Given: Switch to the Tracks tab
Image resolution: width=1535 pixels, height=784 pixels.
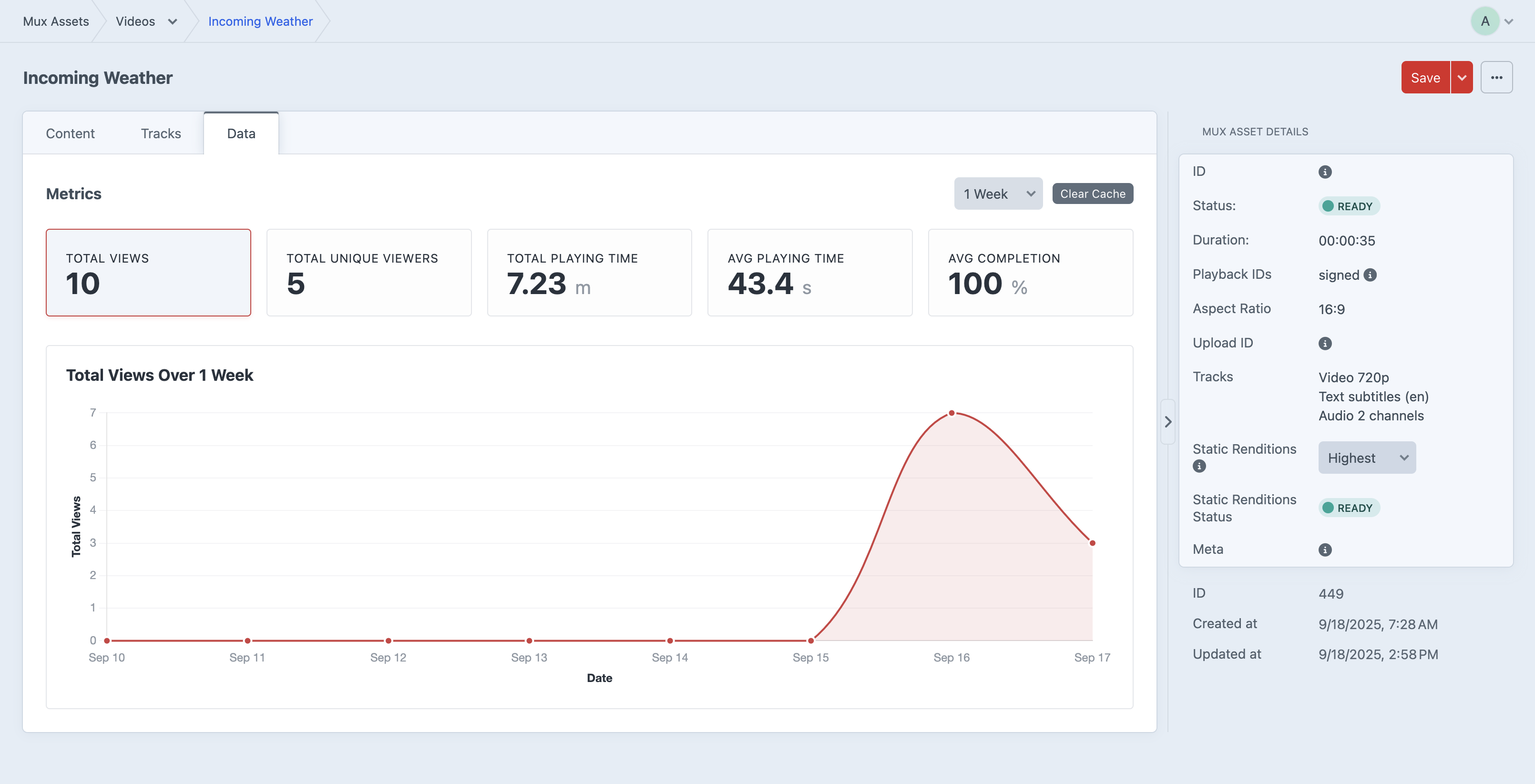Looking at the screenshot, I should 161,133.
